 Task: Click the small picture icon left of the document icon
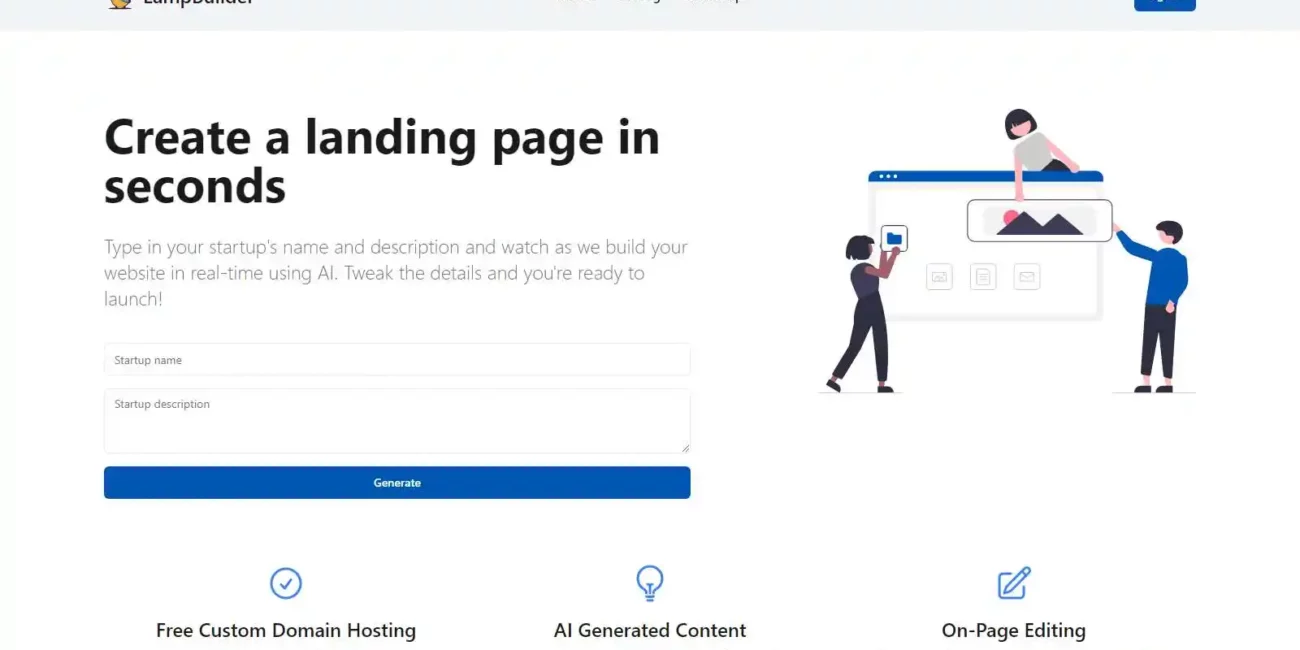point(939,277)
